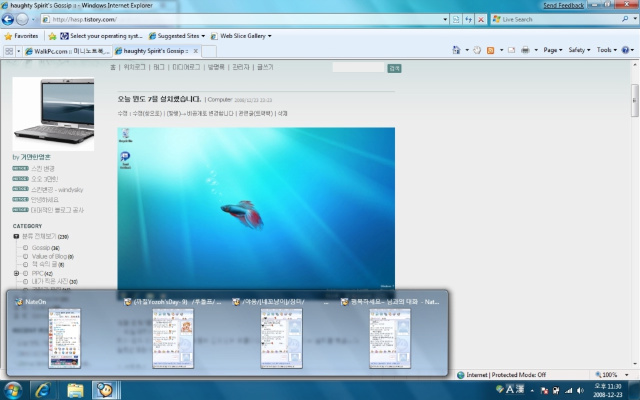The height and width of the screenshot is (400, 640).
Task: Click the taskbar clock showing 11:30
Action: point(608,390)
